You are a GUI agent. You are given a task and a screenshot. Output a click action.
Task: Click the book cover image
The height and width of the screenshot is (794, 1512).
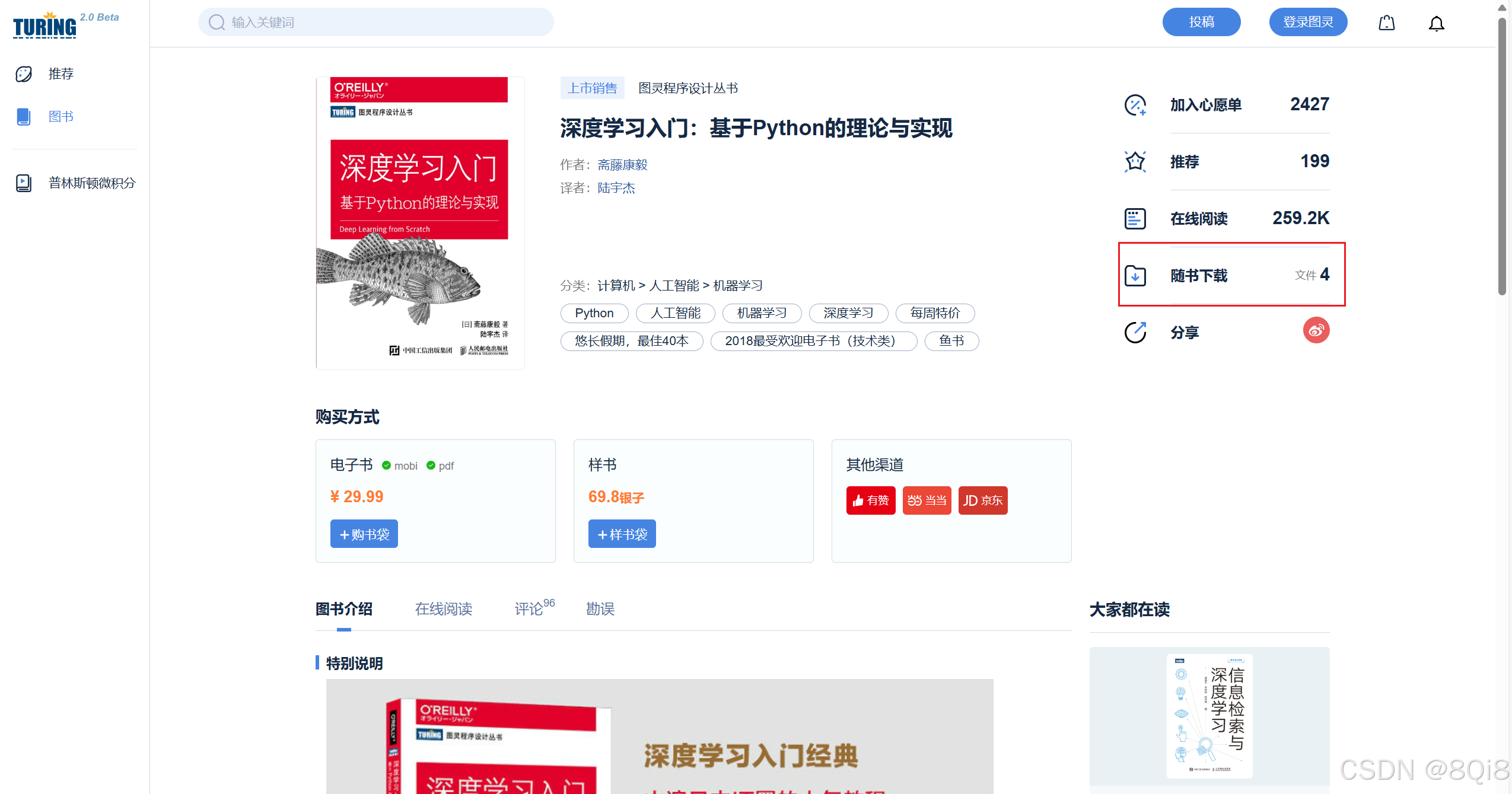pos(420,223)
